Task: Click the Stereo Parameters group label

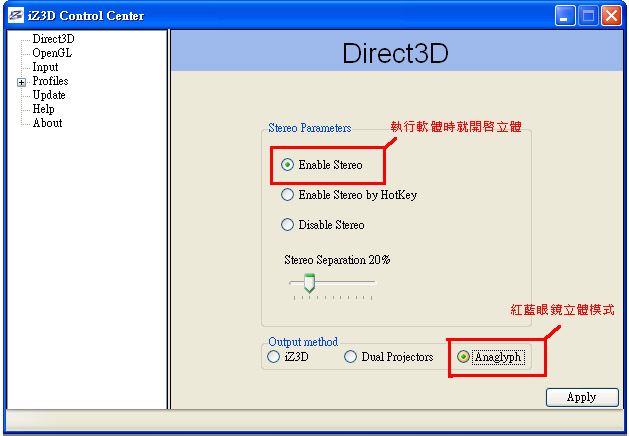Action: pos(310,128)
